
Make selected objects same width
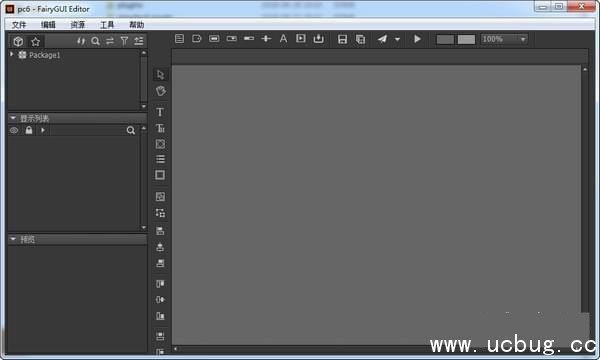click(160, 336)
